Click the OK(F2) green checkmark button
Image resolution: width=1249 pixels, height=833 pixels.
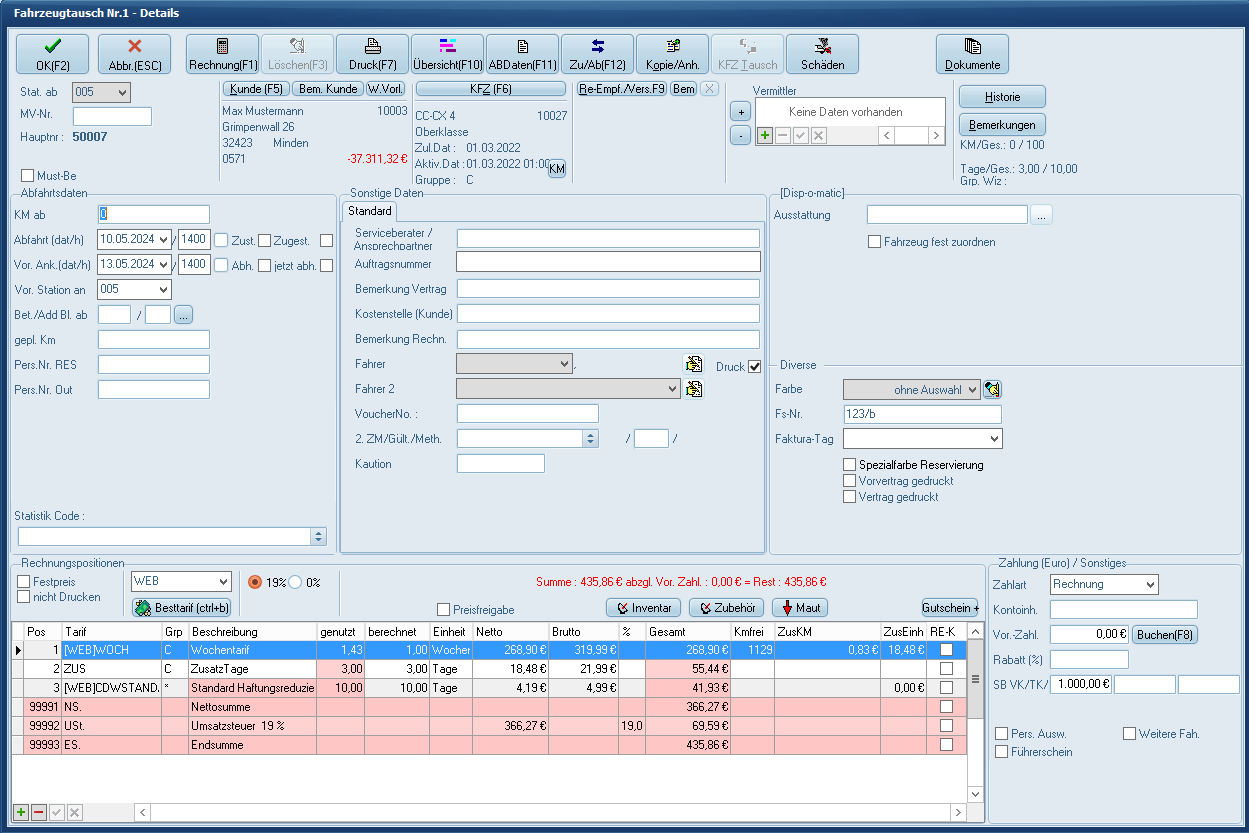pyautogui.click(x=52, y=54)
